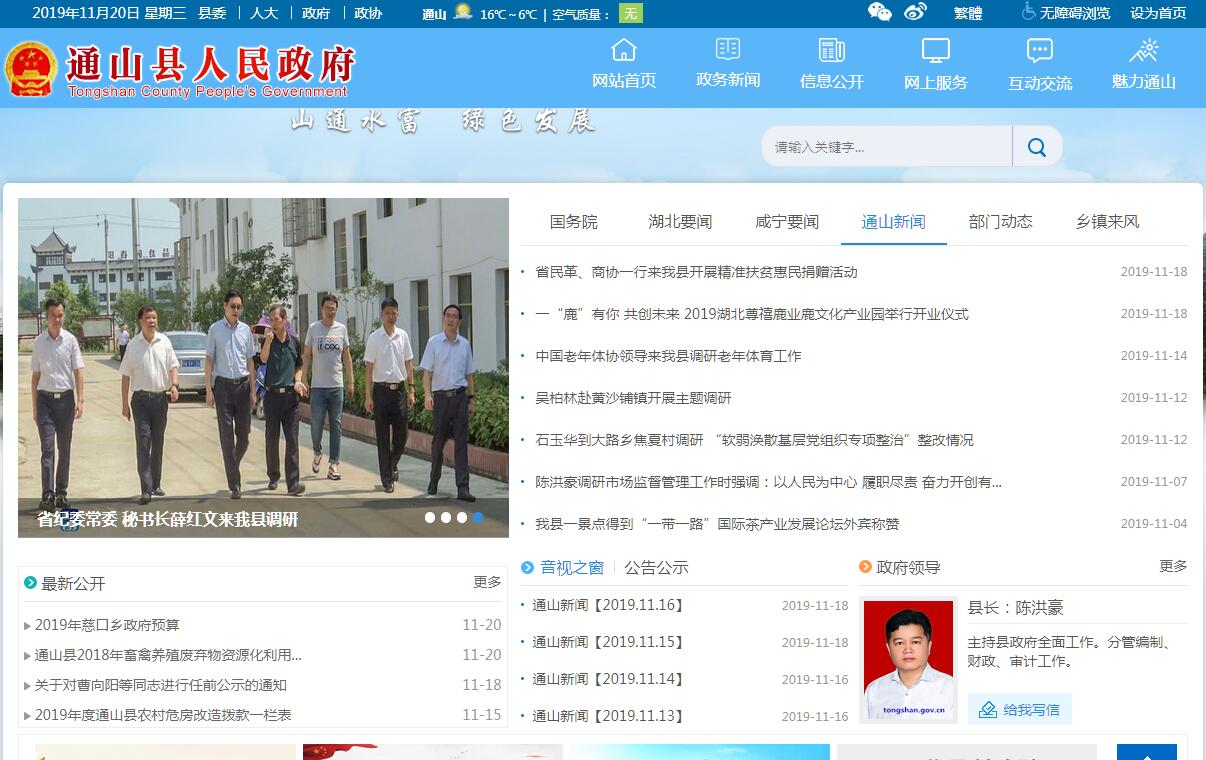Viewport: 1206px width, 760px height.
Task: Click the 互动交流 chat bubble icon
Action: click(1039, 51)
